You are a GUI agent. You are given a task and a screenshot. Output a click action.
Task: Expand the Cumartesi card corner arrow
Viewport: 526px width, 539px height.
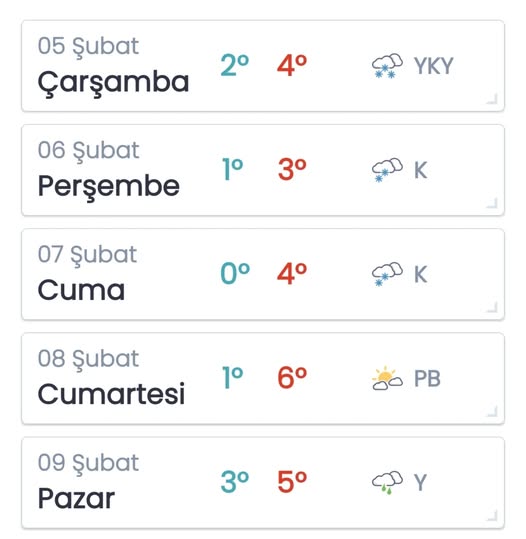(492, 411)
